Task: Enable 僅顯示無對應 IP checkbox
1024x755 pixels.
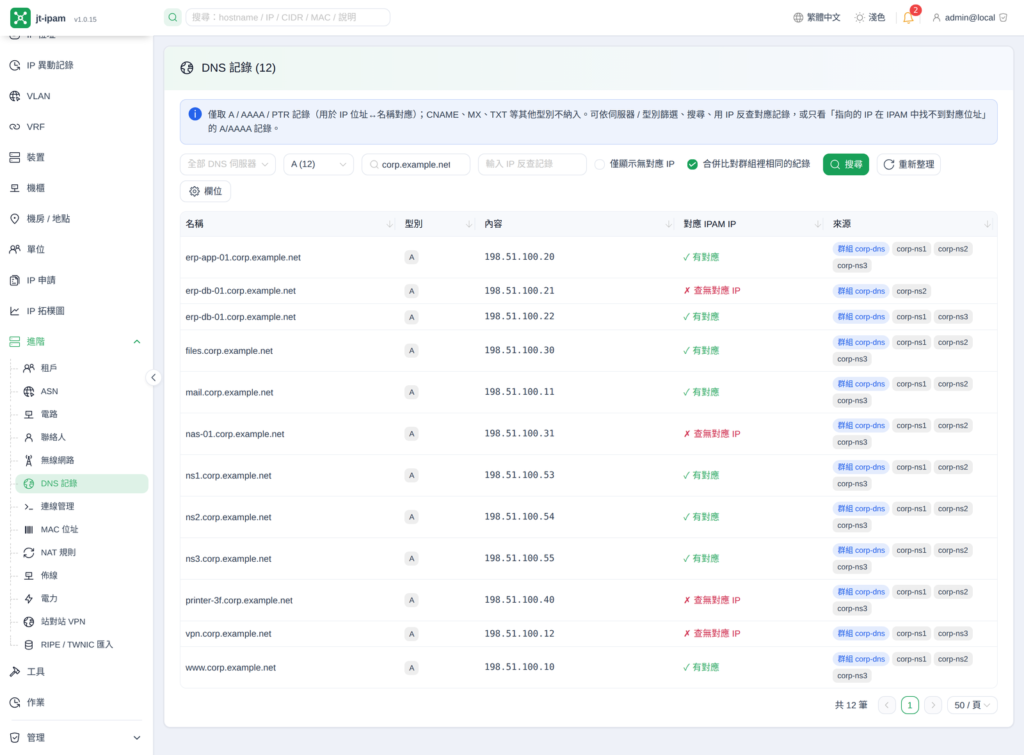Action: [600, 165]
